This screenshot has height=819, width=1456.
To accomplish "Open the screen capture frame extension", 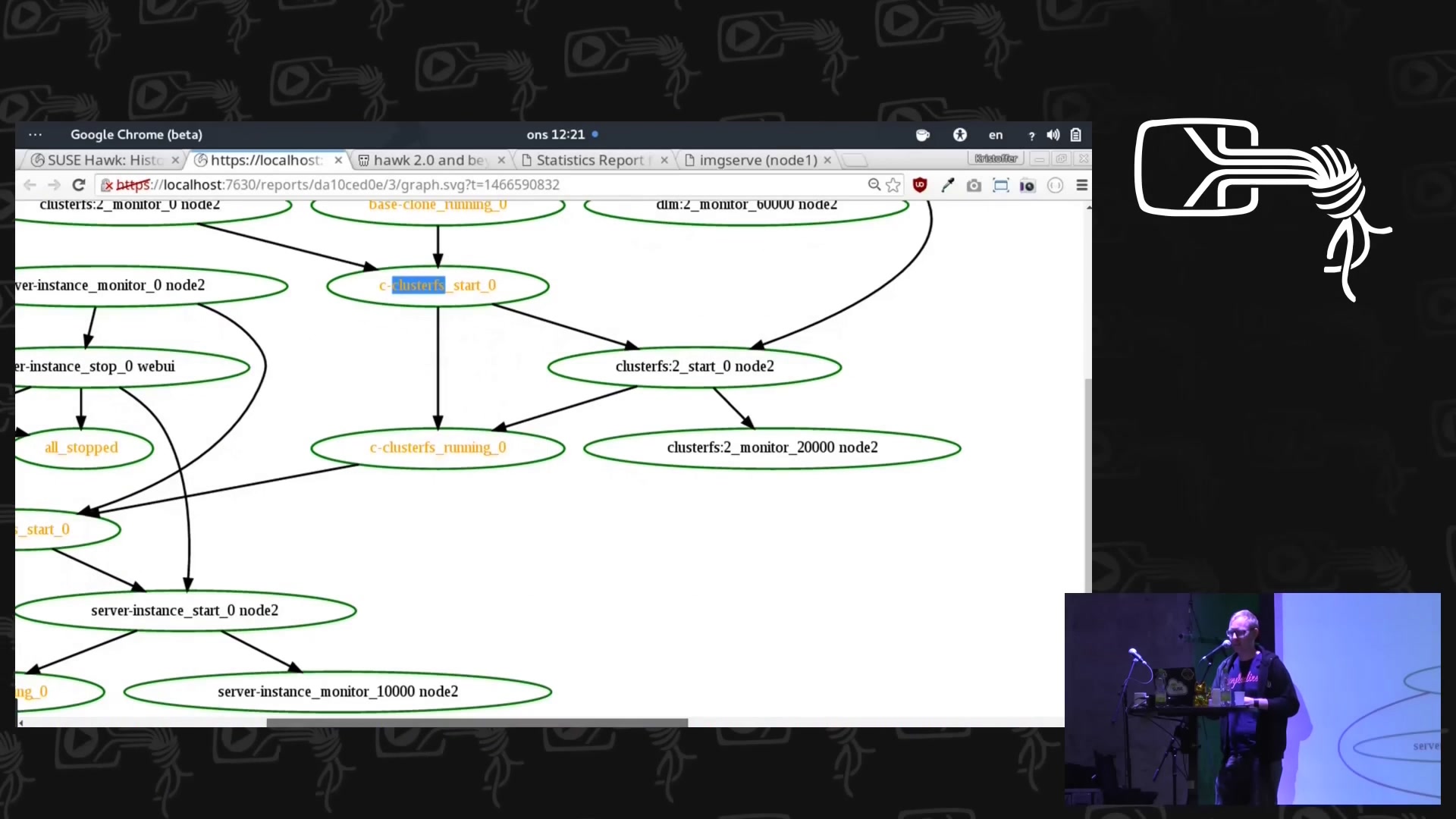I will 1001,185.
